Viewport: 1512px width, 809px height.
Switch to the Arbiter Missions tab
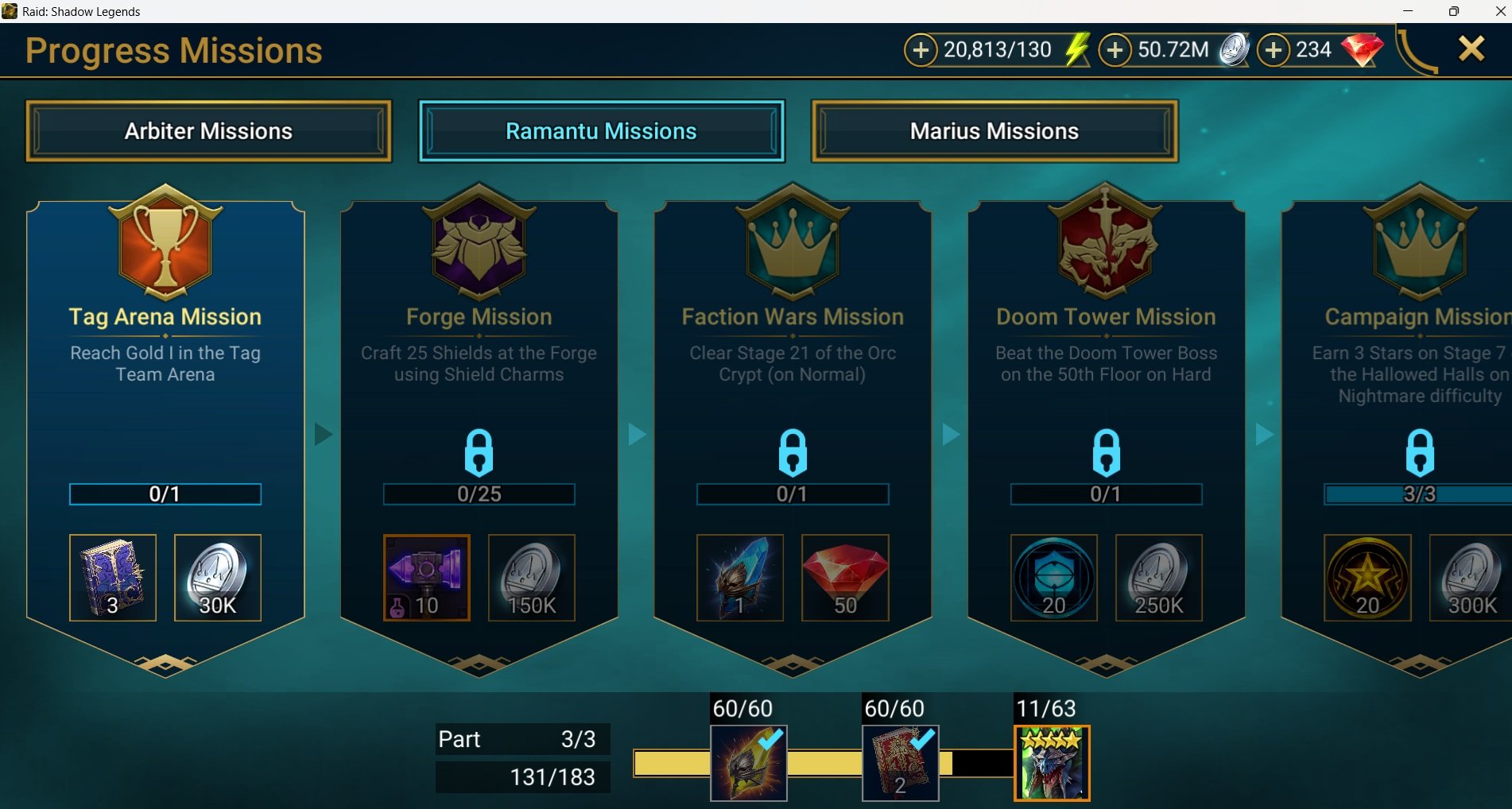pos(208,131)
